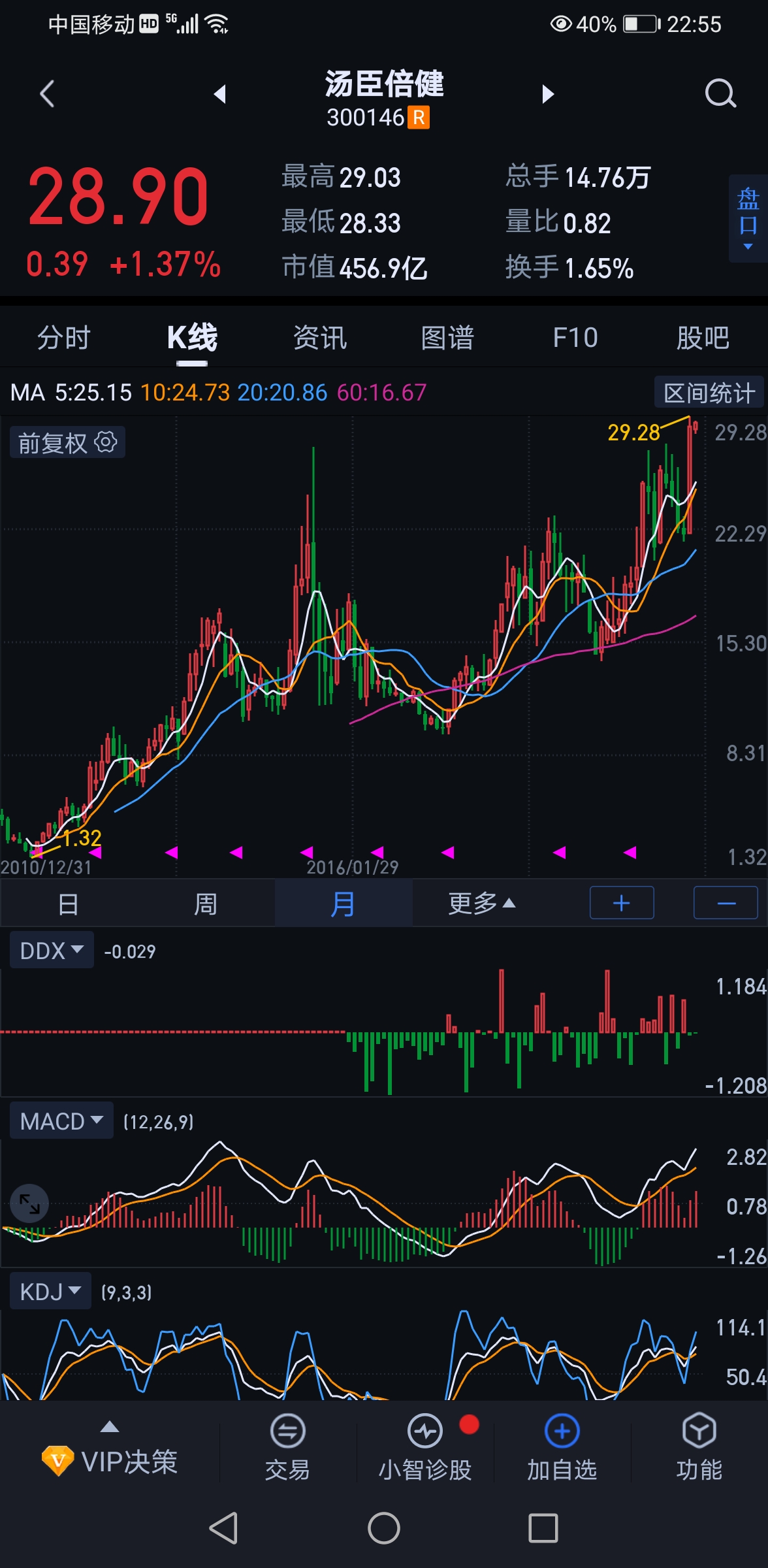Tap the stock name 汤臣倍健

pos(385,84)
